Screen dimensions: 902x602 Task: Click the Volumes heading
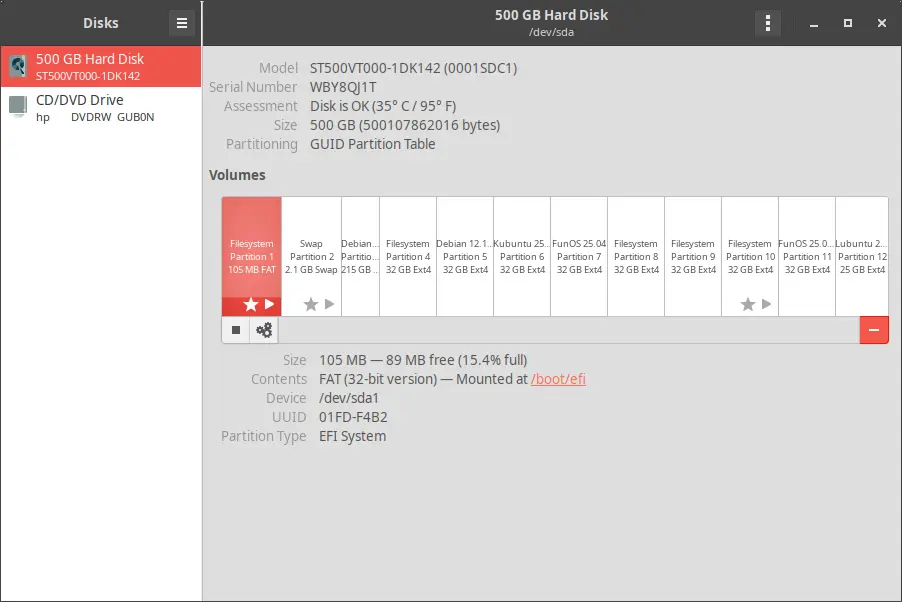(x=237, y=175)
